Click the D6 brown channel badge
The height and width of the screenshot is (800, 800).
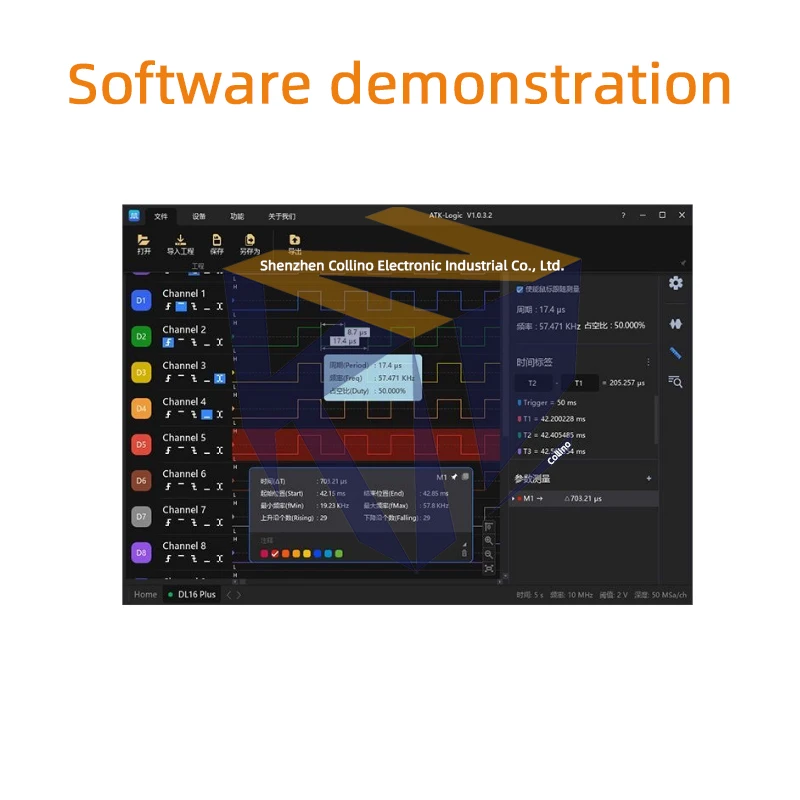click(x=141, y=481)
